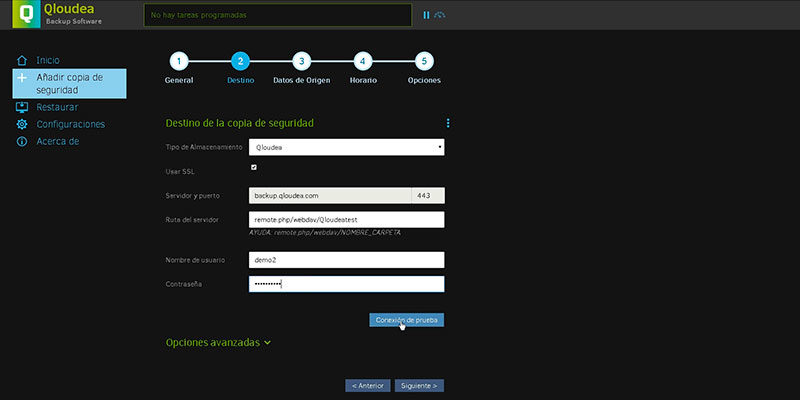Expand Opciones avanzadas section

[218, 343]
